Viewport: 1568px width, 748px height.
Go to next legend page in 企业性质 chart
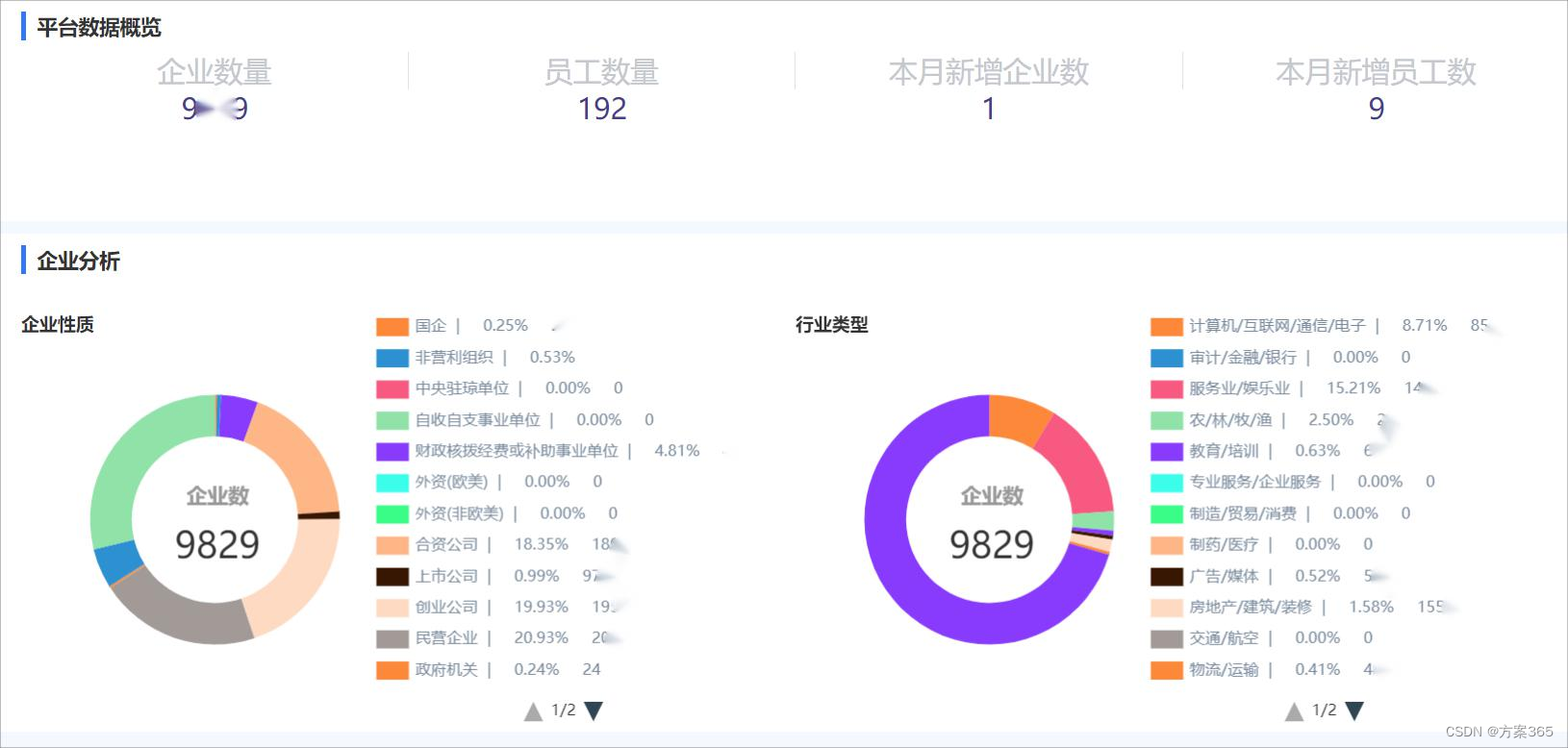594,711
